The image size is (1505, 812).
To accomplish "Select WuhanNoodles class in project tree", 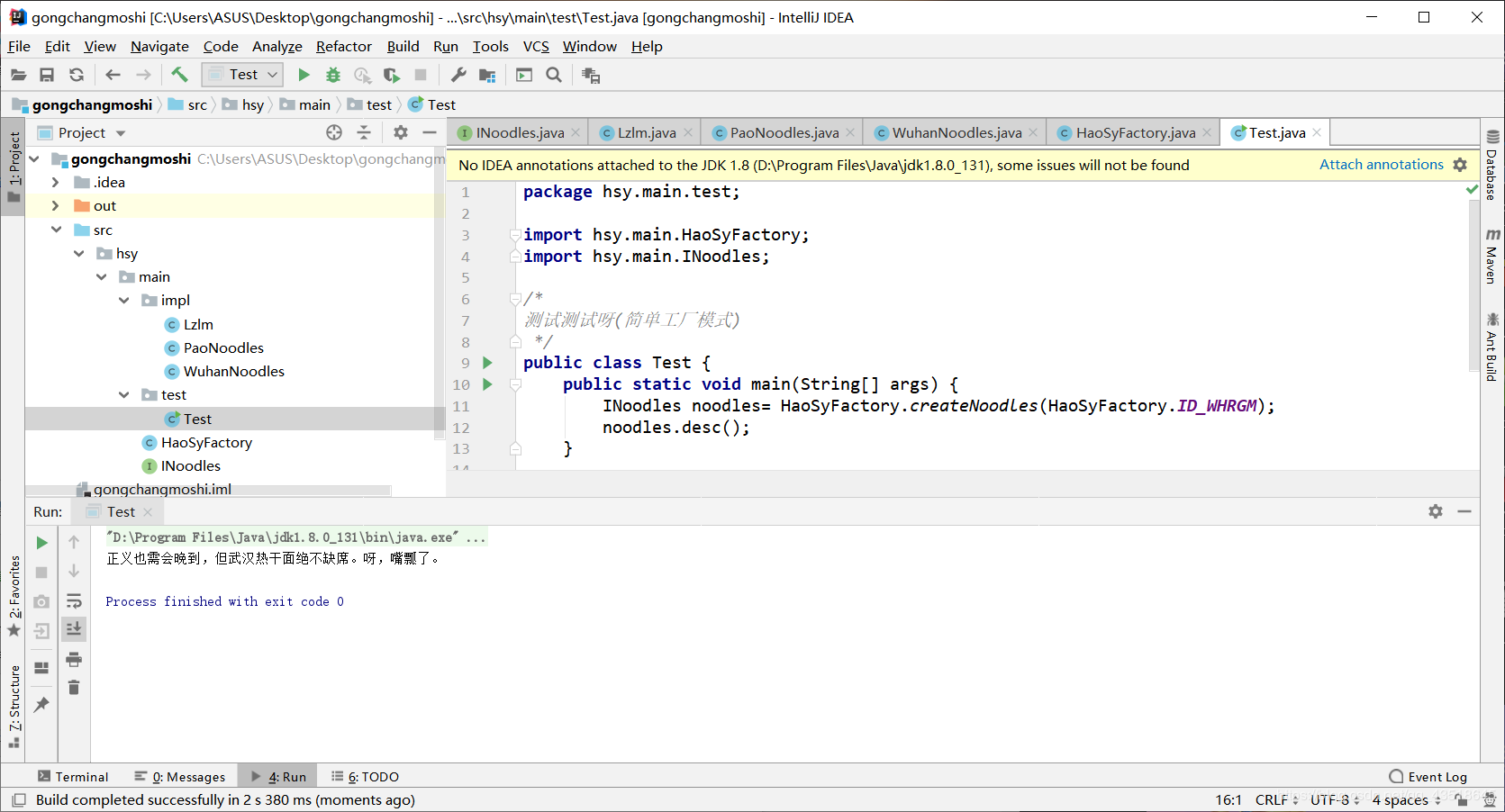I will (x=233, y=372).
